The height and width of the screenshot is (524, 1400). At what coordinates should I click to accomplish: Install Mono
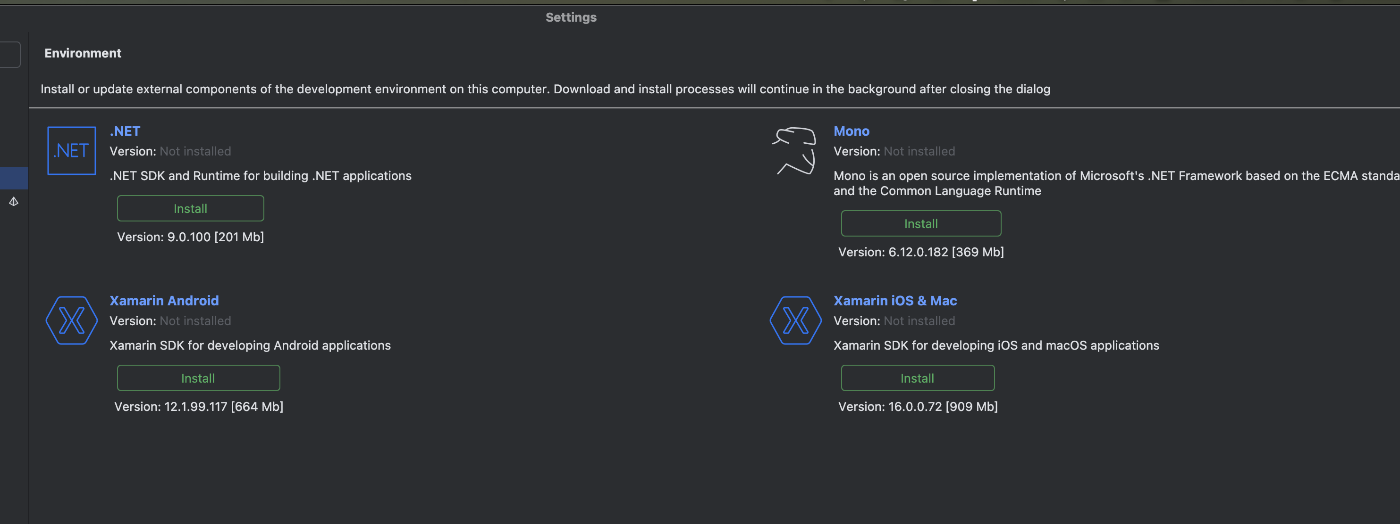pos(921,223)
